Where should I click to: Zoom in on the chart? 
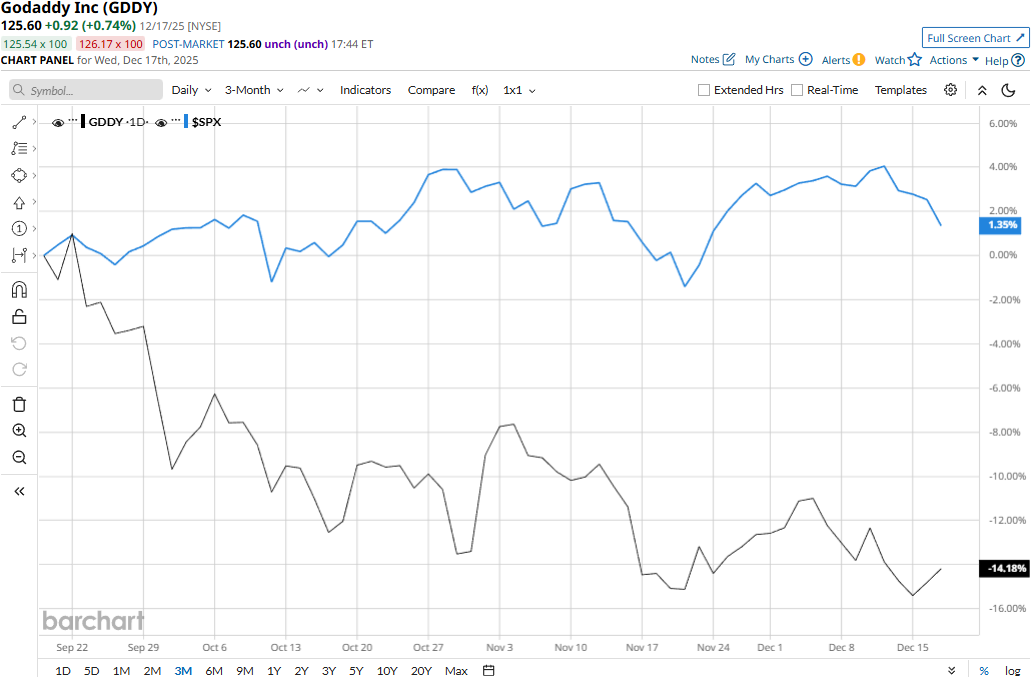pyautogui.click(x=19, y=431)
